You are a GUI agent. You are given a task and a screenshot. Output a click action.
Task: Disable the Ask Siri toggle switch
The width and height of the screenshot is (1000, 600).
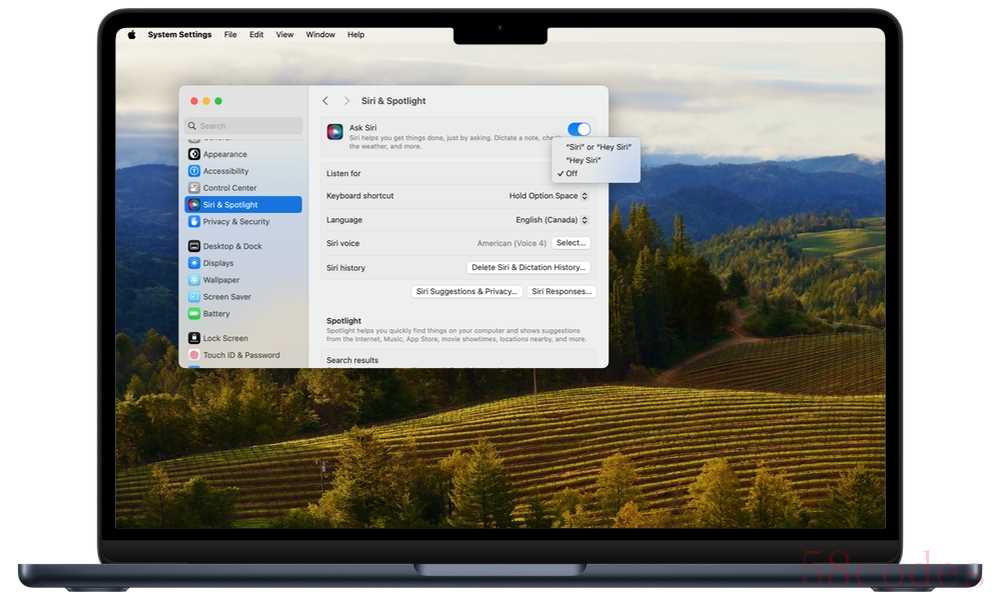tap(579, 129)
